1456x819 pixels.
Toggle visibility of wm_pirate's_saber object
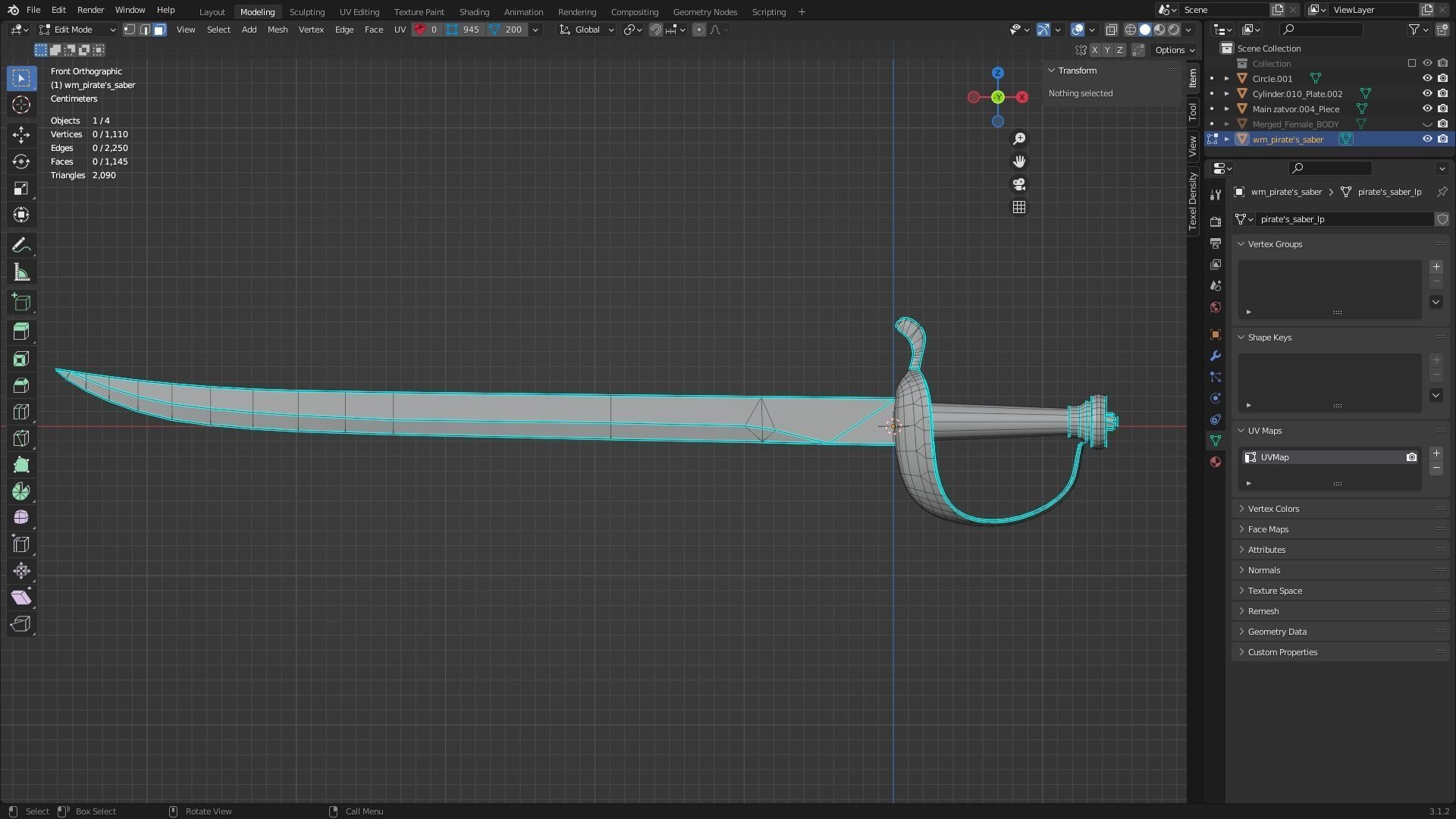[1426, 139]
